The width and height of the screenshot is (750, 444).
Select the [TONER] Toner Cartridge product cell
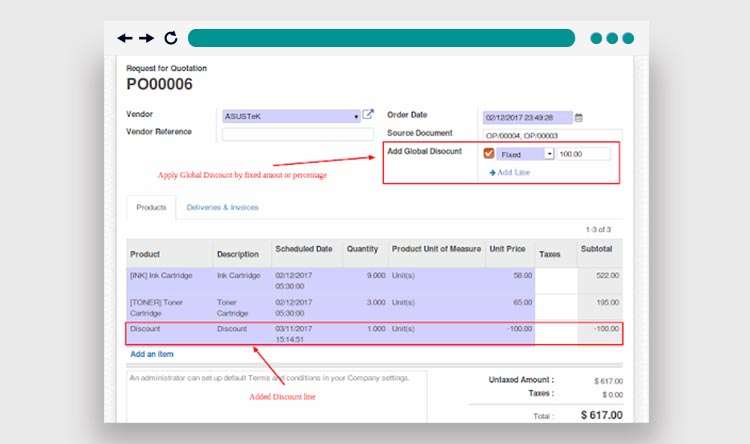[170, 308]
